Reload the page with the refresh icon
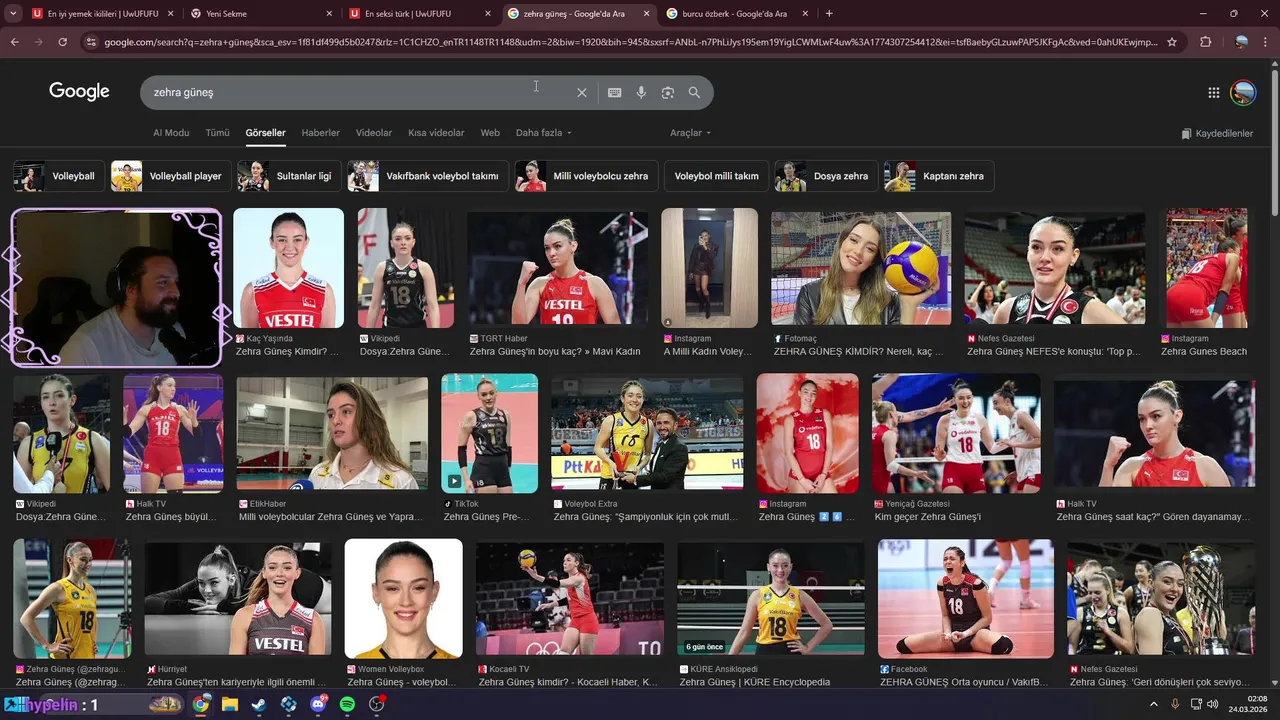This screenshot has height=720, width=1280. click(x=62, y=42)
